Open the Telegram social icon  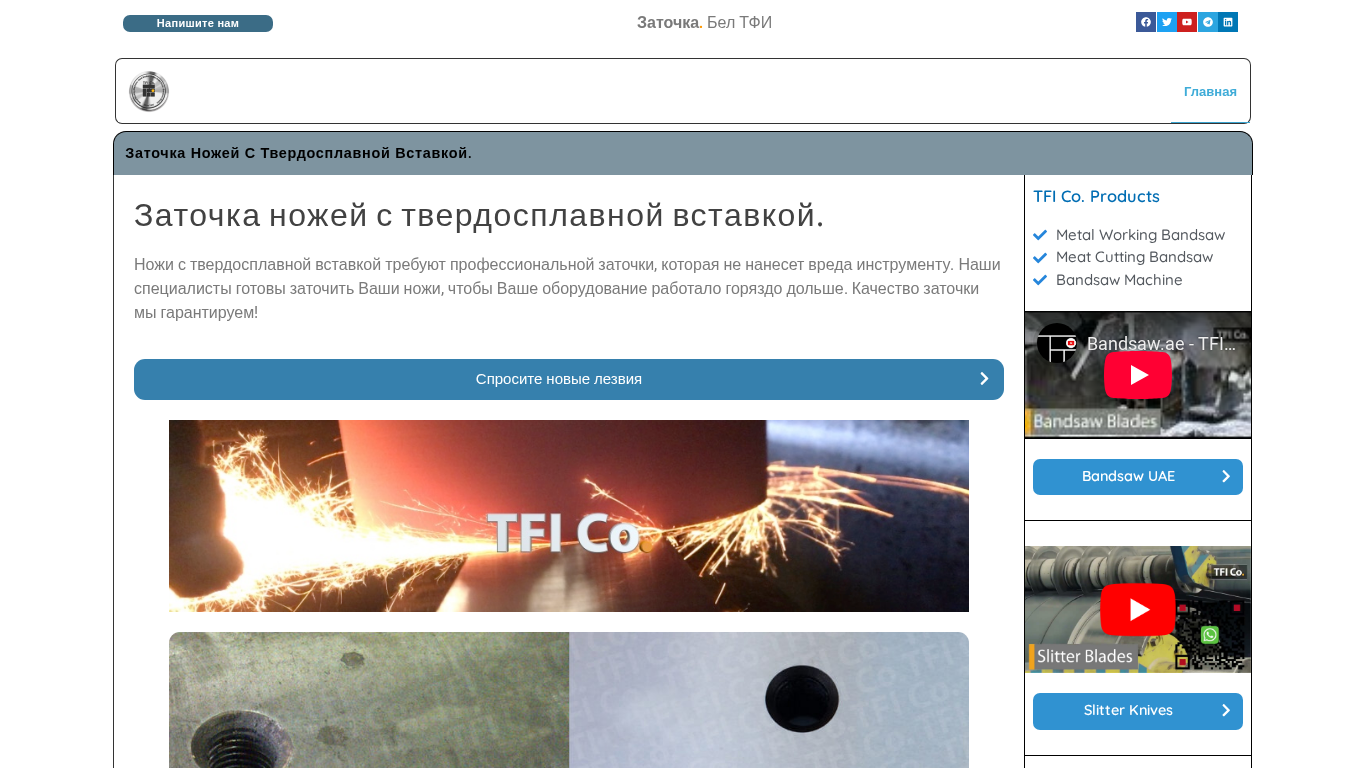pos(1208,22)
